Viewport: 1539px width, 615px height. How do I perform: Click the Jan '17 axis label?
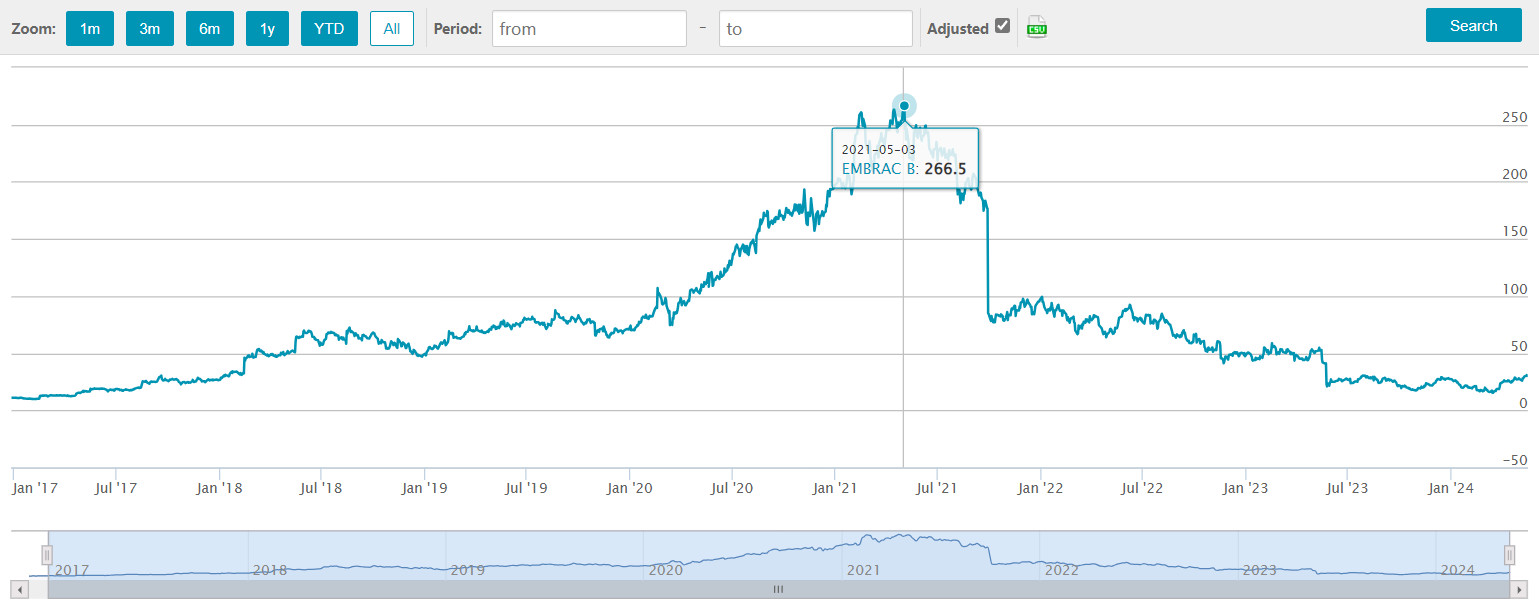click(35, 488)
